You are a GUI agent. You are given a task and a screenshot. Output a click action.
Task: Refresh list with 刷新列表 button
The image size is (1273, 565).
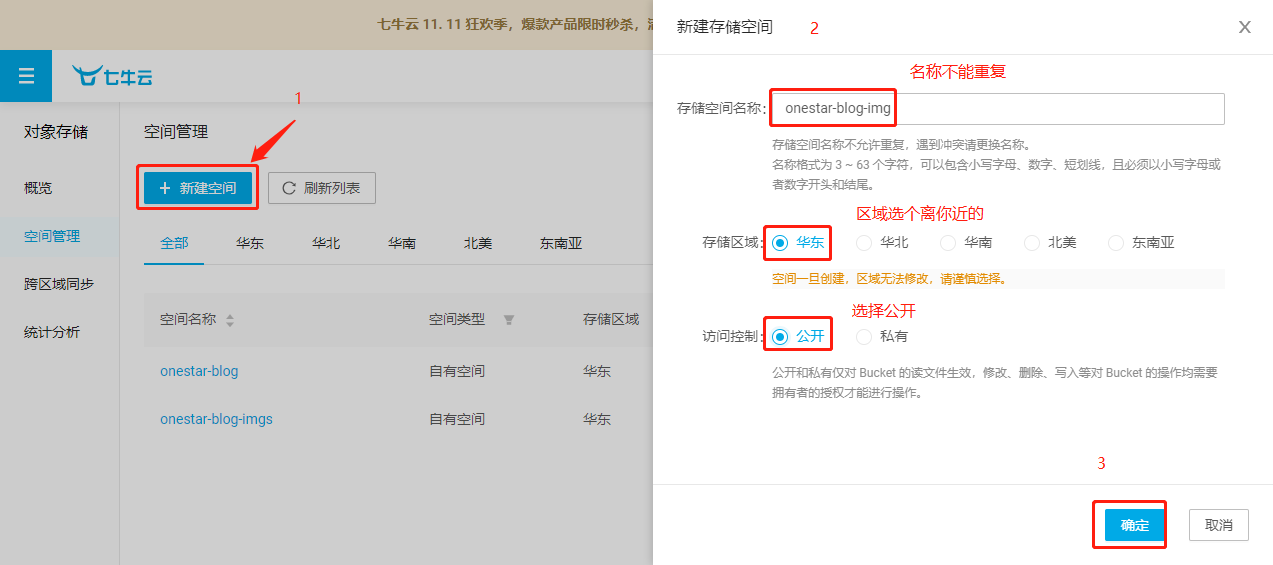(322, 188)
